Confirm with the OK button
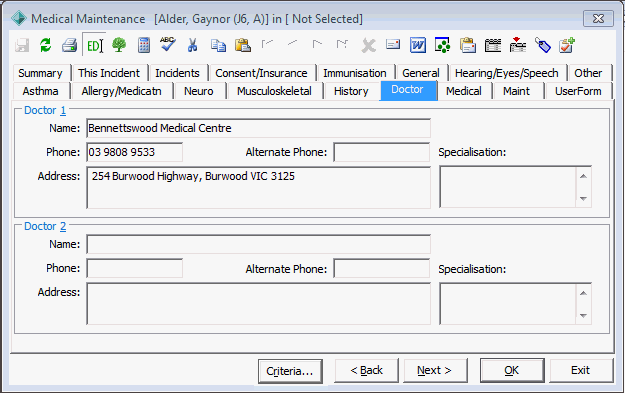The height and width of the screenshot is (393, 625). pyautogui.click(x=512, y=371)
